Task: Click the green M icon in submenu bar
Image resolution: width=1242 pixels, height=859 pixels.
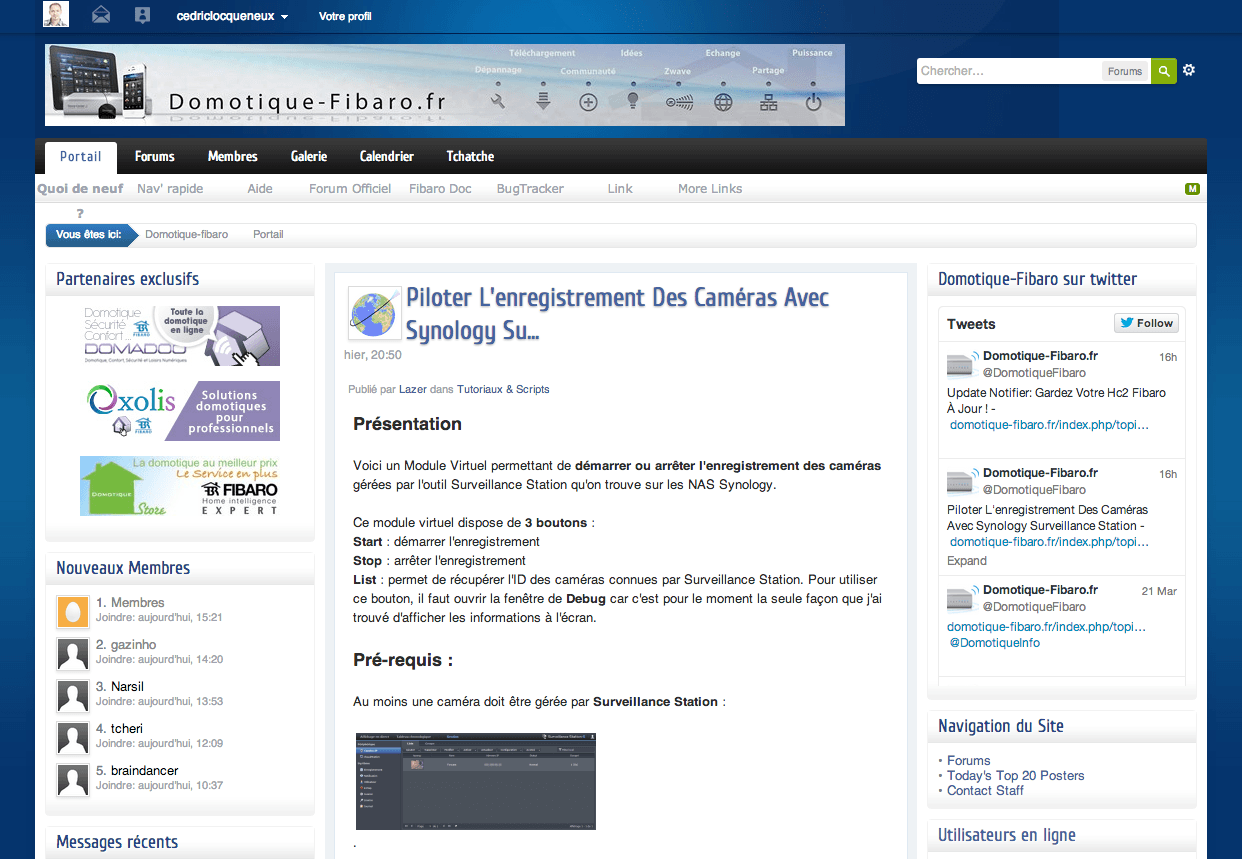Action: (1192, 189)
